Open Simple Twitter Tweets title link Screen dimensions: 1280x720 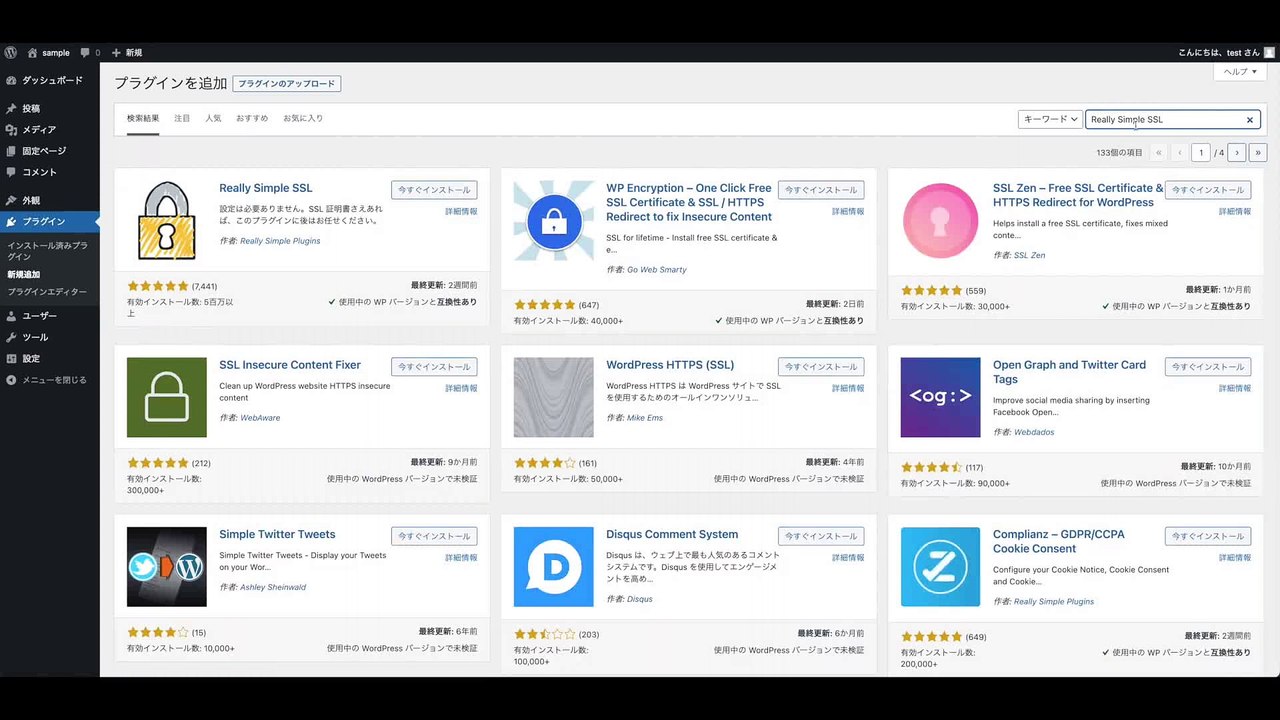[277, 534]
